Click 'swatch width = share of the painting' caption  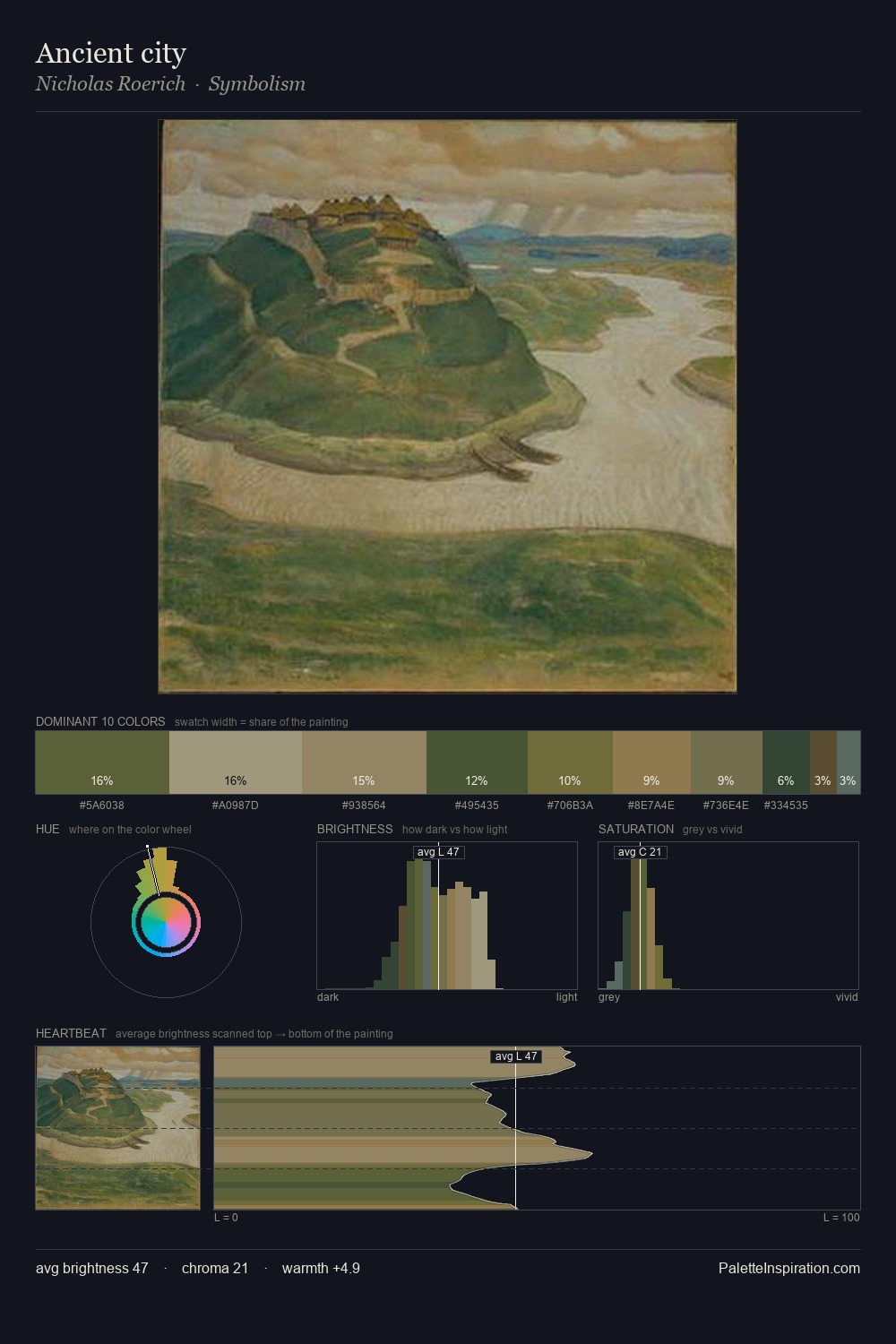point(262,722)
